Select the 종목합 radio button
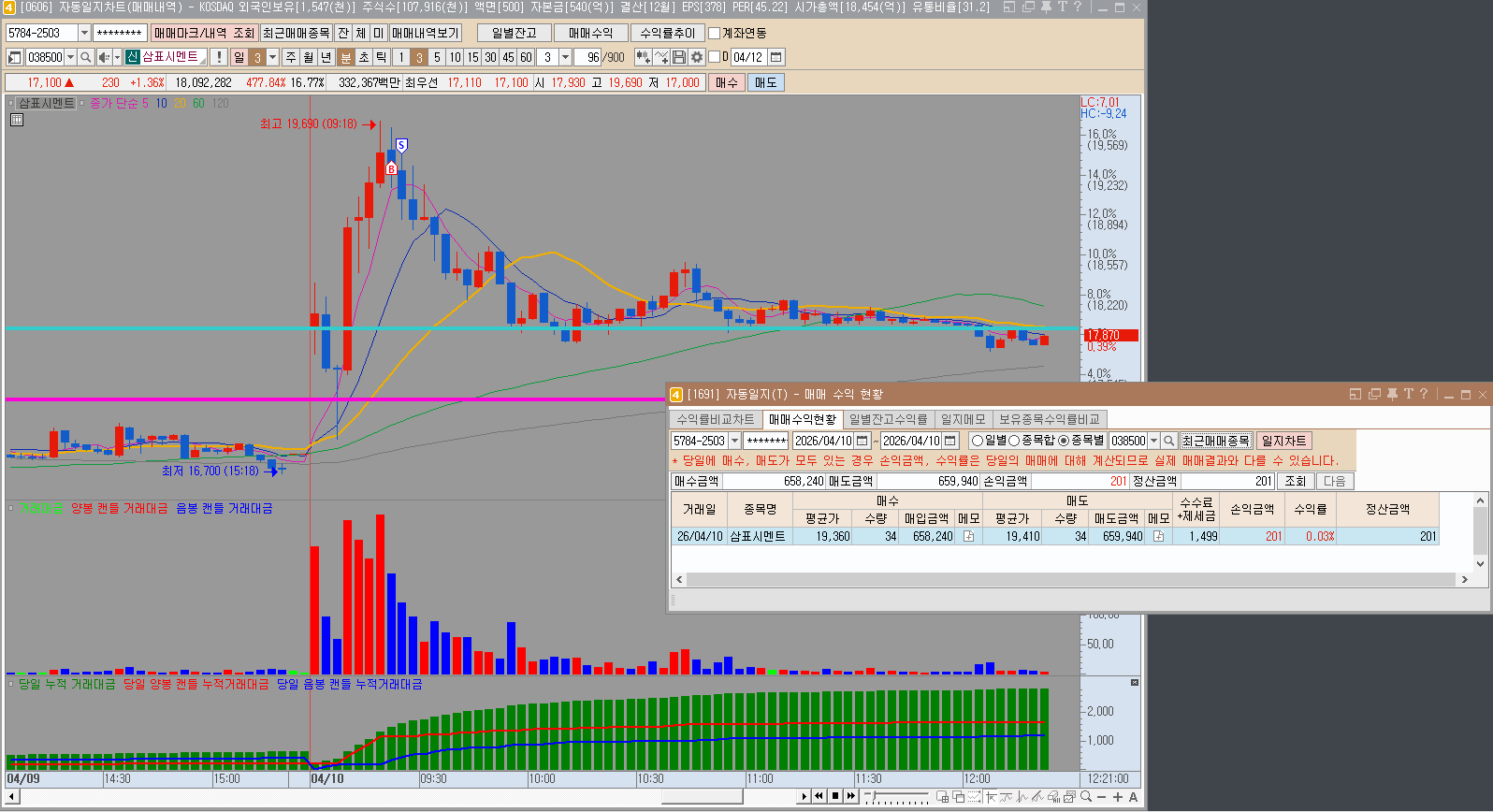 click(1014, 441)
